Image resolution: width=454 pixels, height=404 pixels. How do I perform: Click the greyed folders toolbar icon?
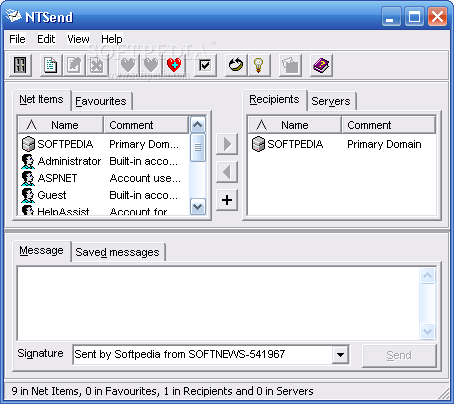pos(290,65)
